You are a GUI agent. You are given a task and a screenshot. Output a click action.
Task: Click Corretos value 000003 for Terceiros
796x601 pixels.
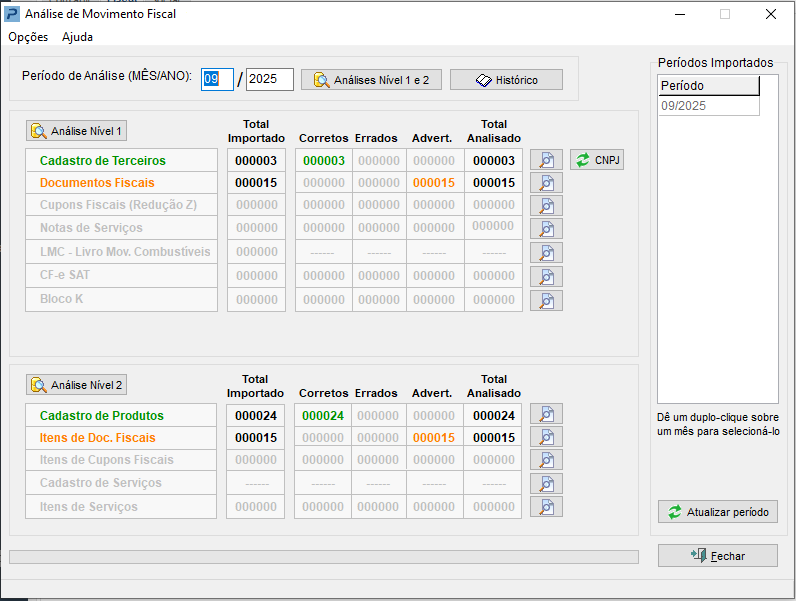coord(324,160)
